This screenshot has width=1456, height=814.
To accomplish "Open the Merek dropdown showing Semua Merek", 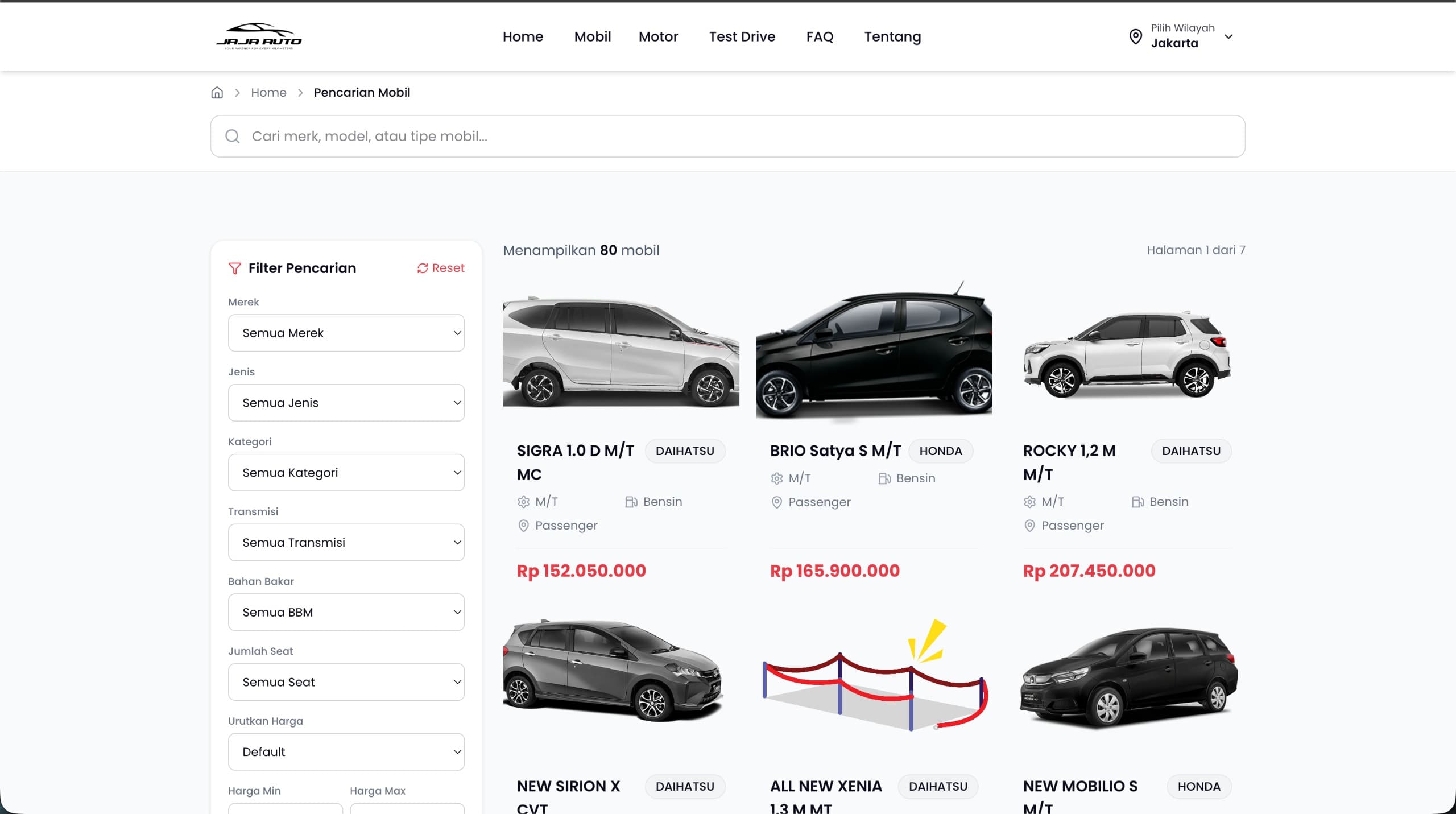I will coord(346,333).
